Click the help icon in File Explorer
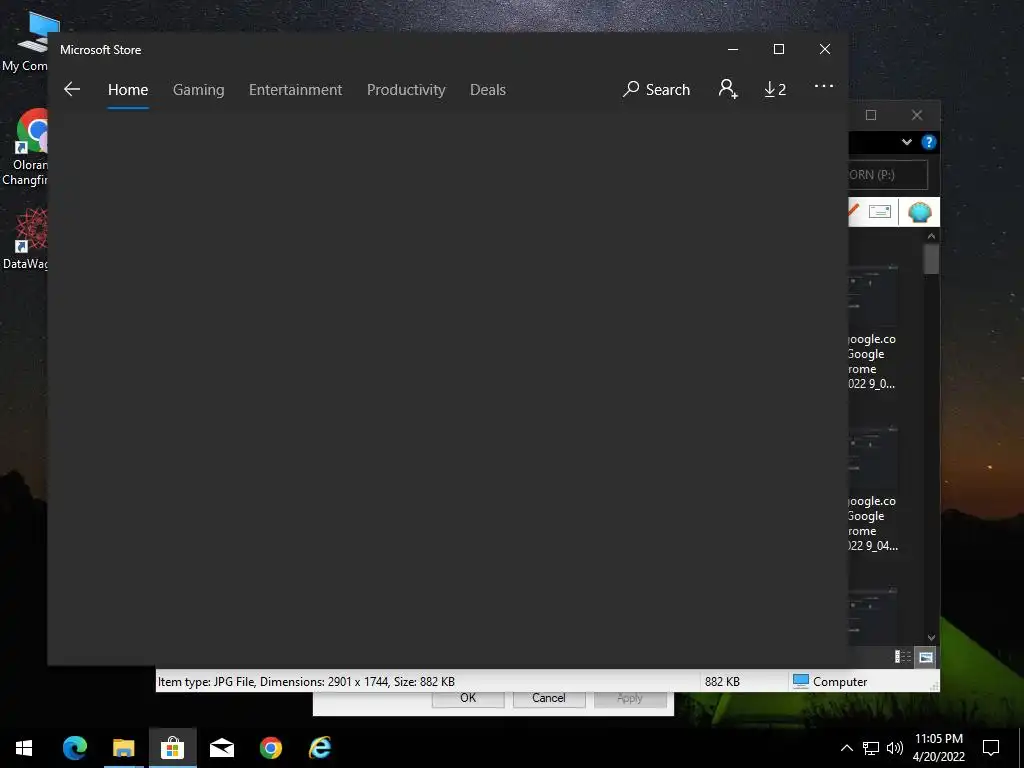The width and height of the screenshot is (1024, 768). tap(929, 142)
